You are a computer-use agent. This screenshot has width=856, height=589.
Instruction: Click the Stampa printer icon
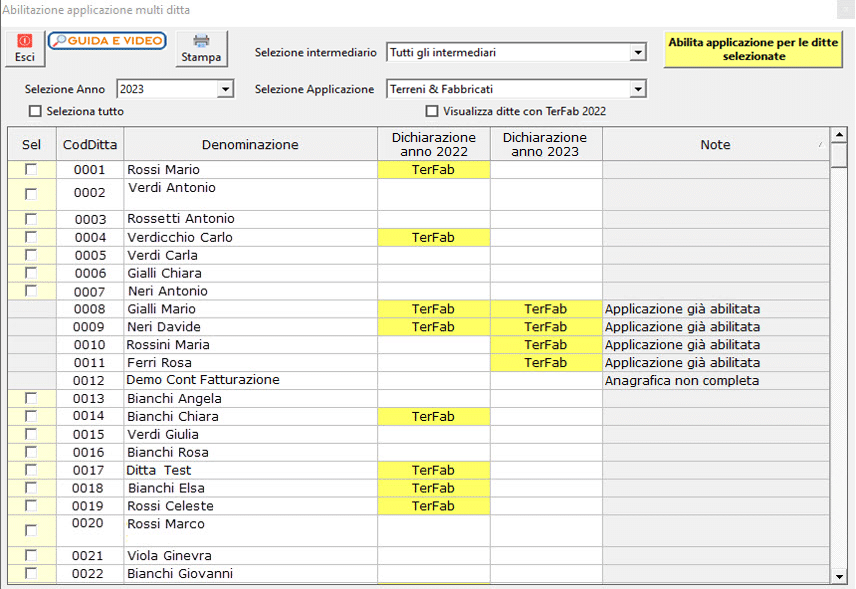point(201,48)
